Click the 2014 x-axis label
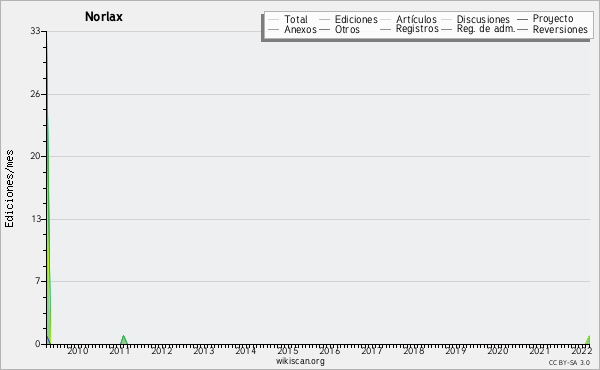 point(246,350)
